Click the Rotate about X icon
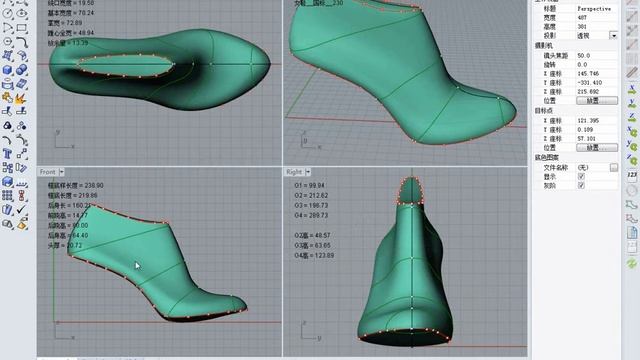 tap(632, 132)
